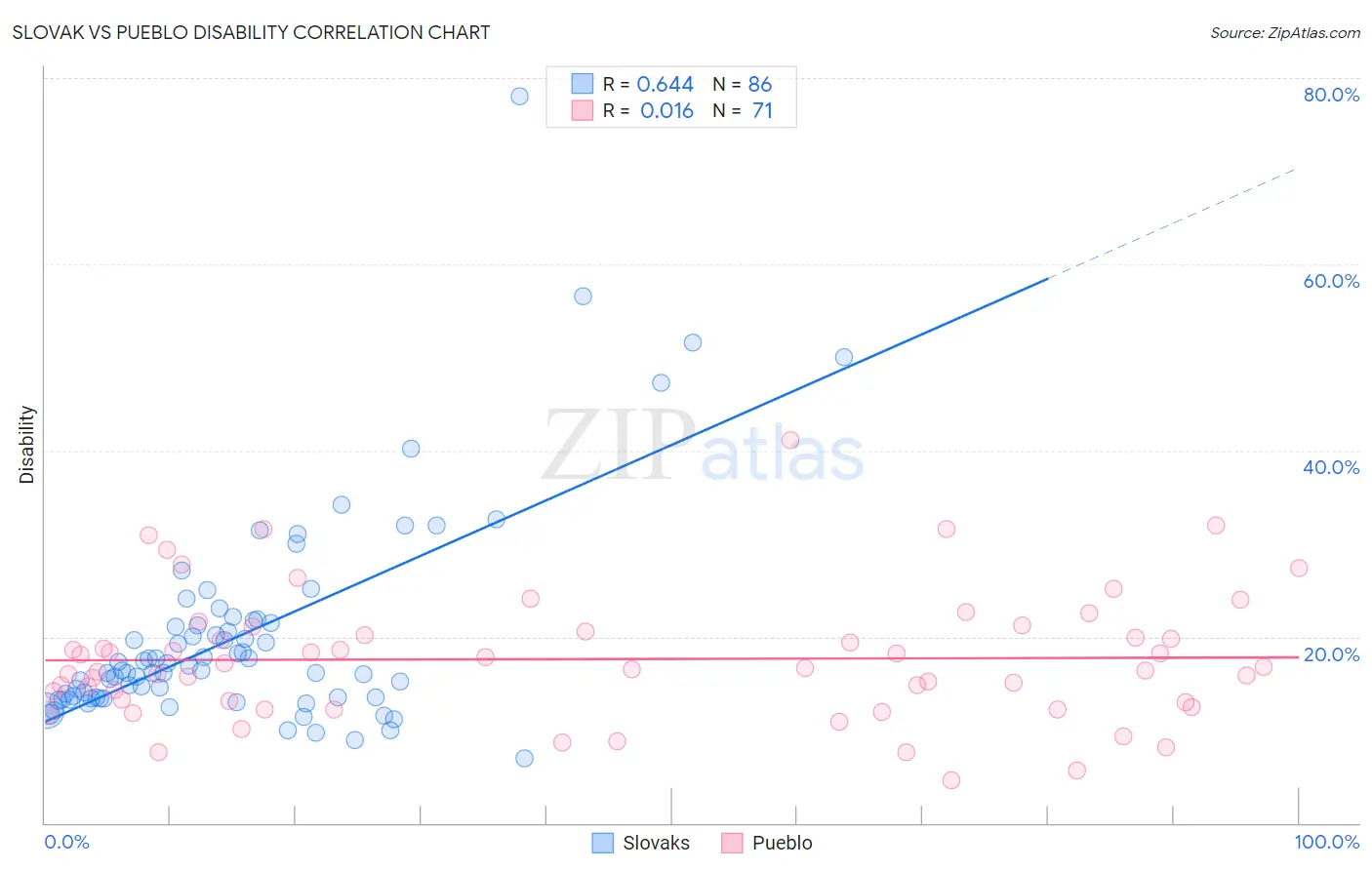Click the N = 86 value in legend

[x=742, y=84]
